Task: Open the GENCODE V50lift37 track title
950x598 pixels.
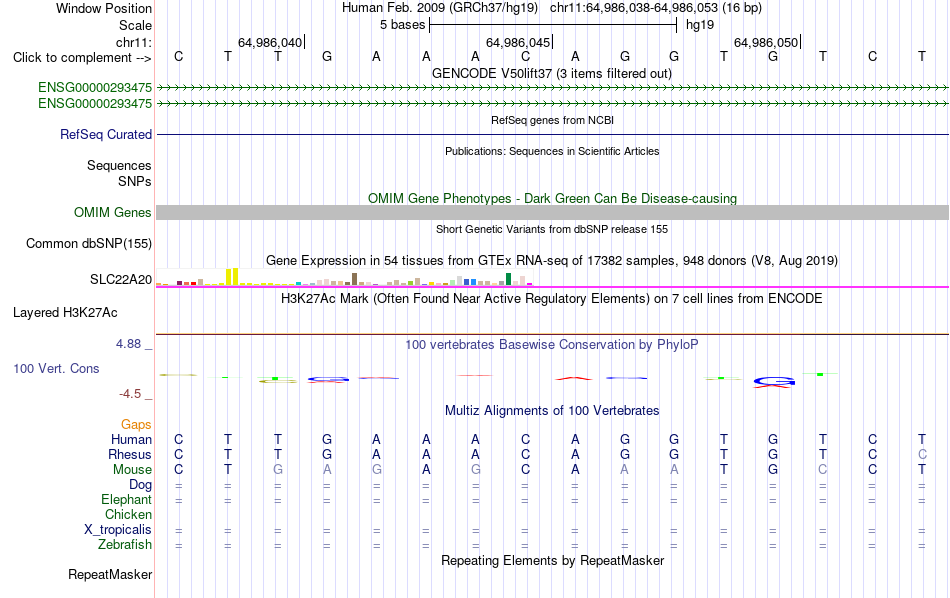Action: (x=551, y=73)
